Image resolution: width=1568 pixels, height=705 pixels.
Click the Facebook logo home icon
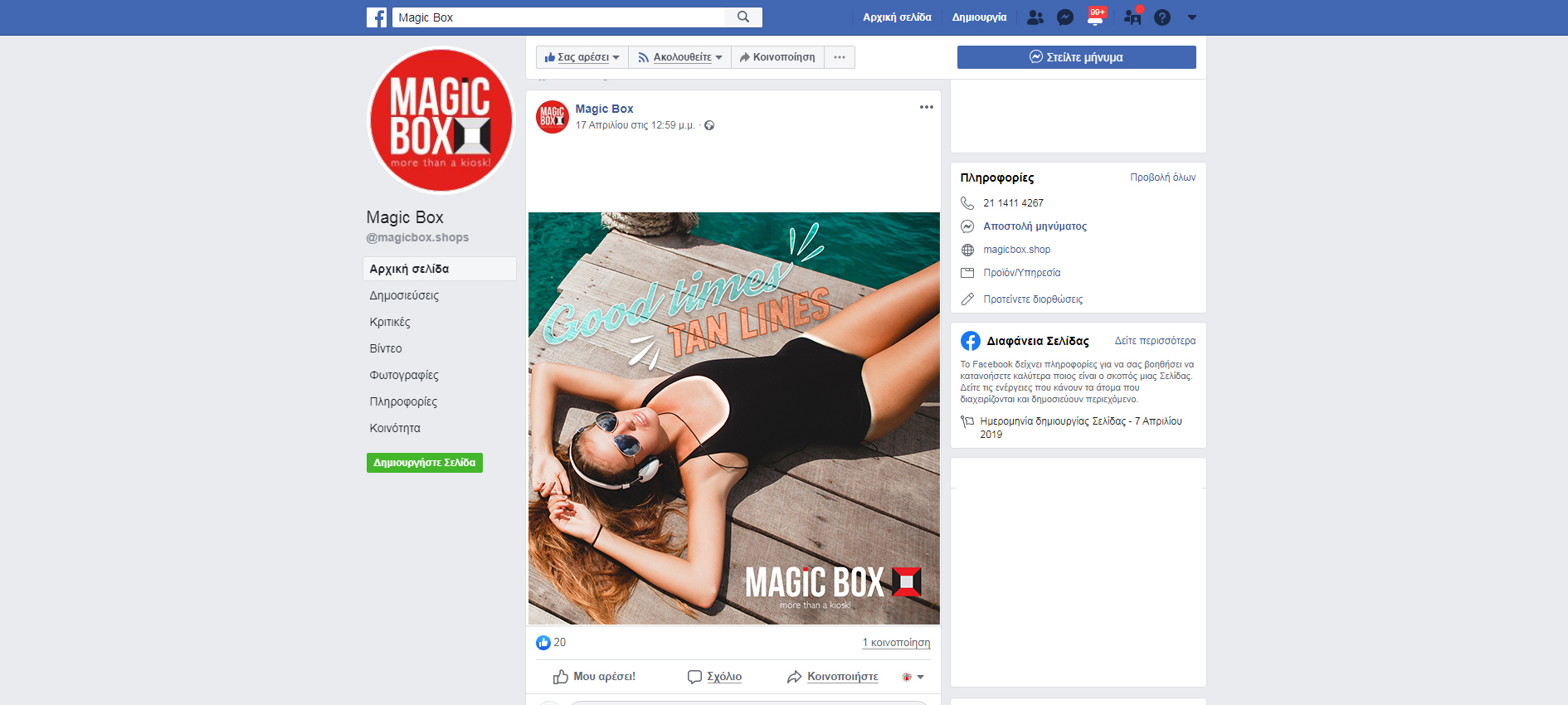(x=377, y=17)
